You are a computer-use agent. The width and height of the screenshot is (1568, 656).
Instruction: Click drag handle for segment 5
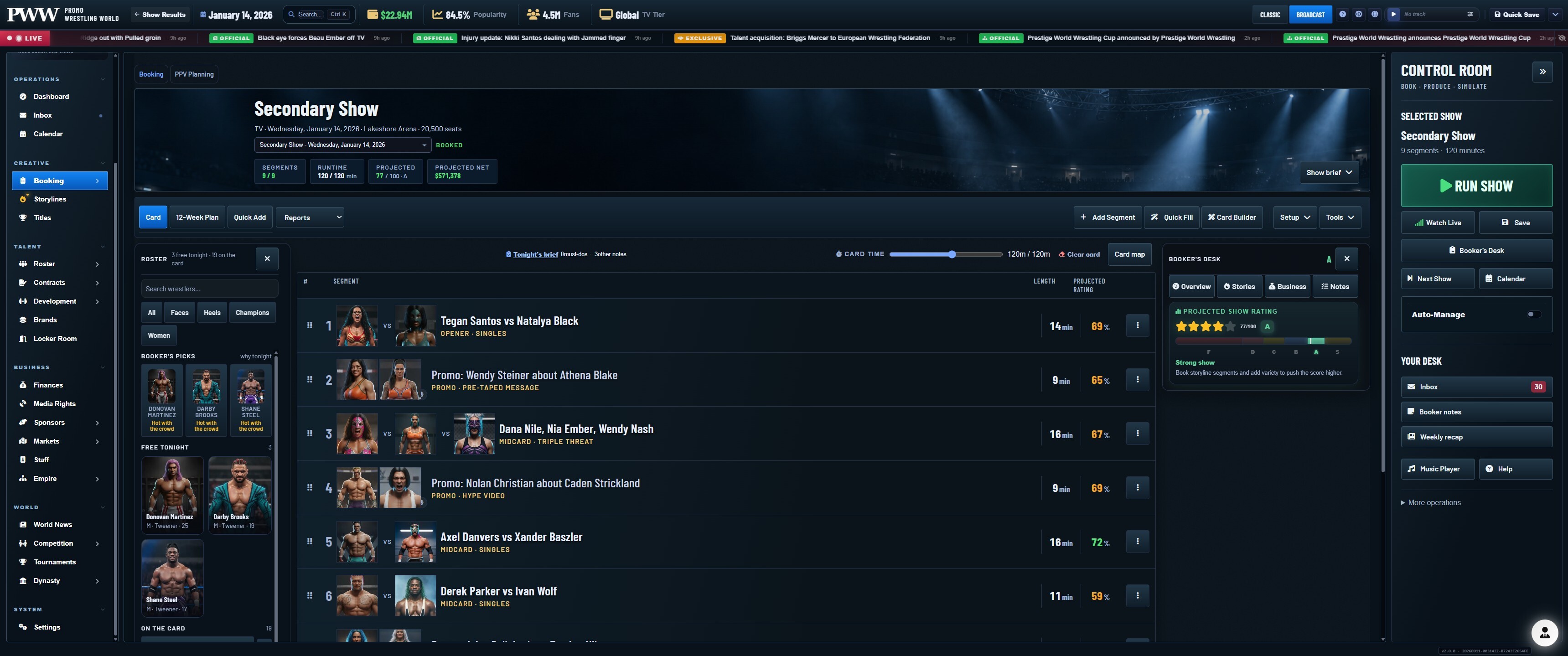(x=309, y=541)
